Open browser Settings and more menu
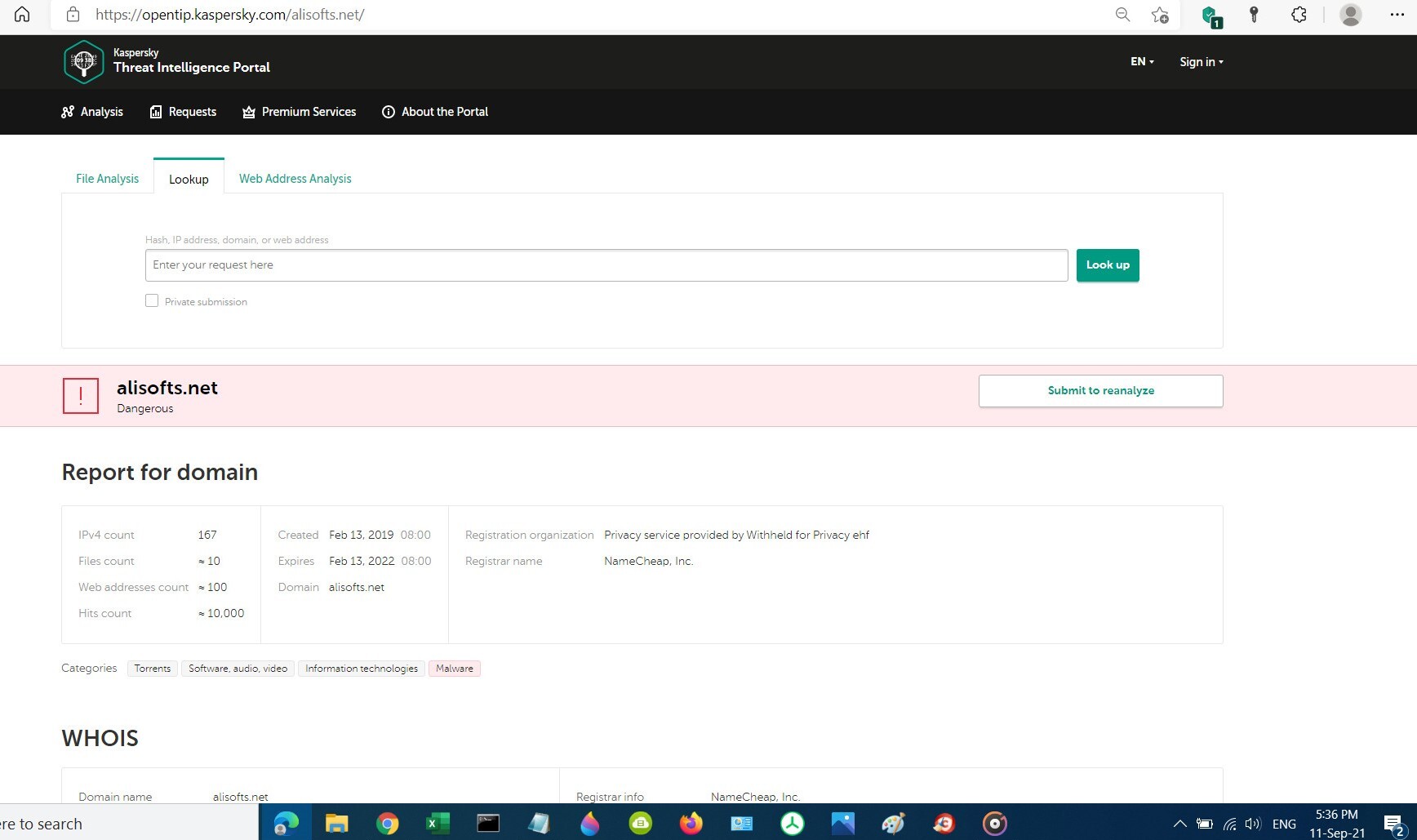The height and width of the screenshot is (840, 1417). 1397,15
